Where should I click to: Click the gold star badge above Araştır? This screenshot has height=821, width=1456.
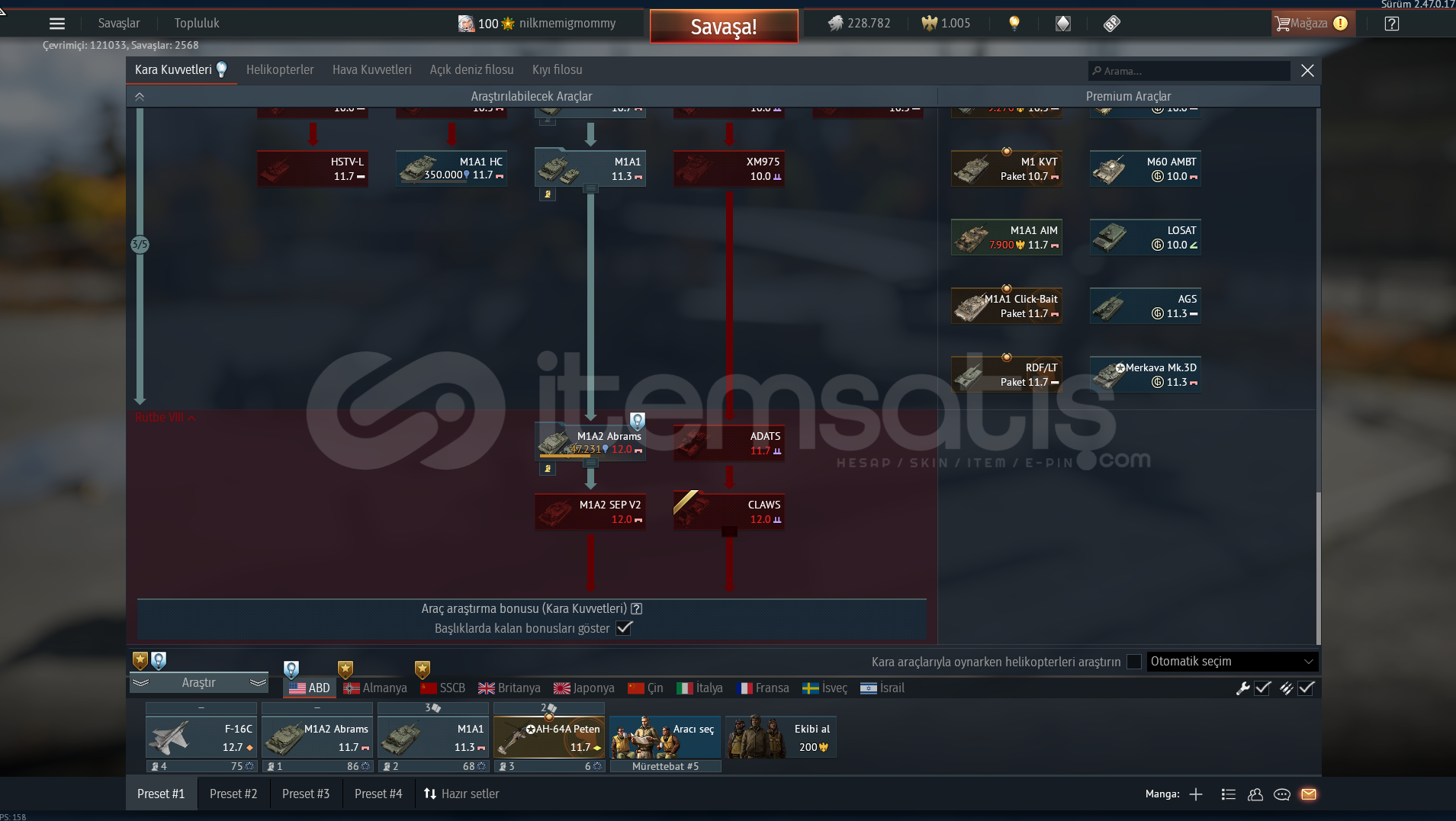pos(140,661)
